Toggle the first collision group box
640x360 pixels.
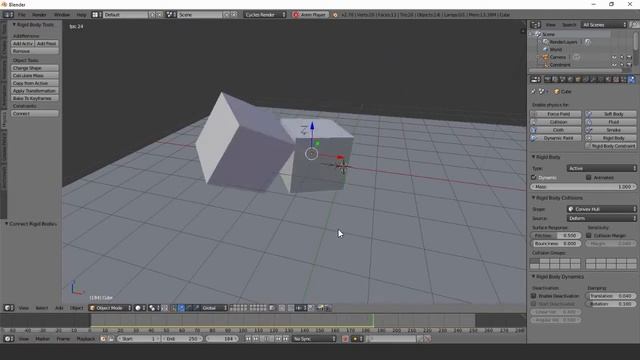tap(534, 261)
